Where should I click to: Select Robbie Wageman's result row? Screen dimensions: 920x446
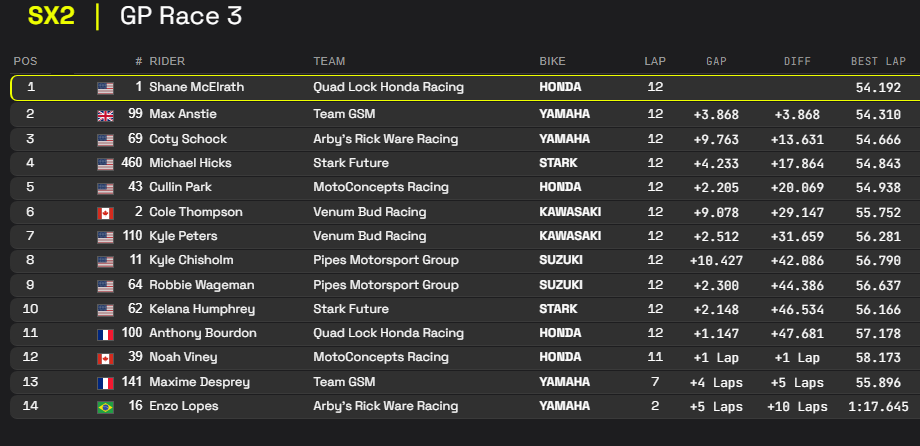point(460,285)
